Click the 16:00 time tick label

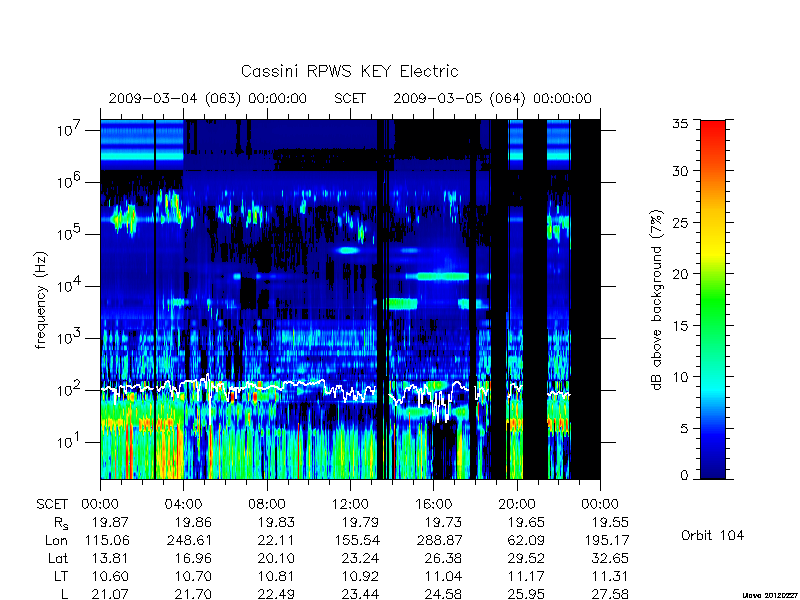(433, 505)
